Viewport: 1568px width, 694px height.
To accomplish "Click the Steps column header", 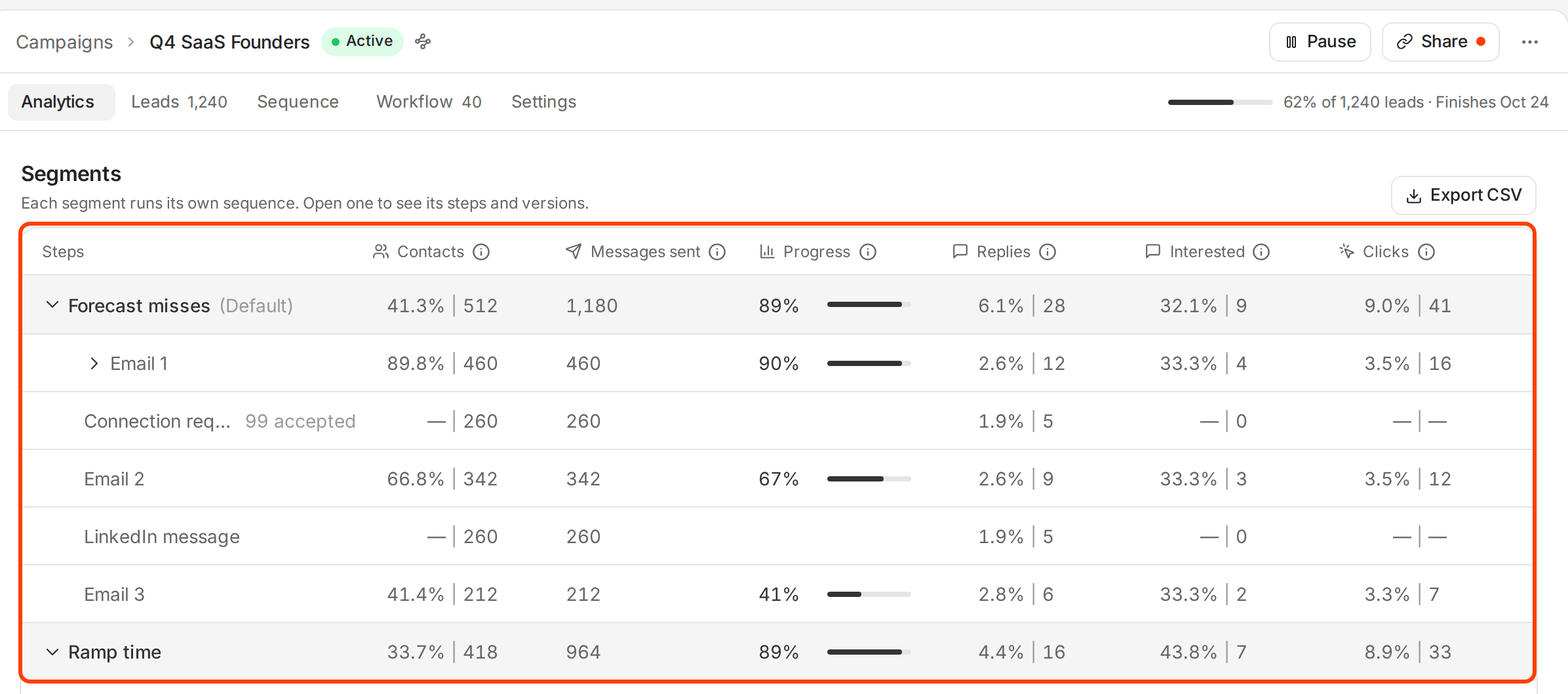I will click(63, 252).
